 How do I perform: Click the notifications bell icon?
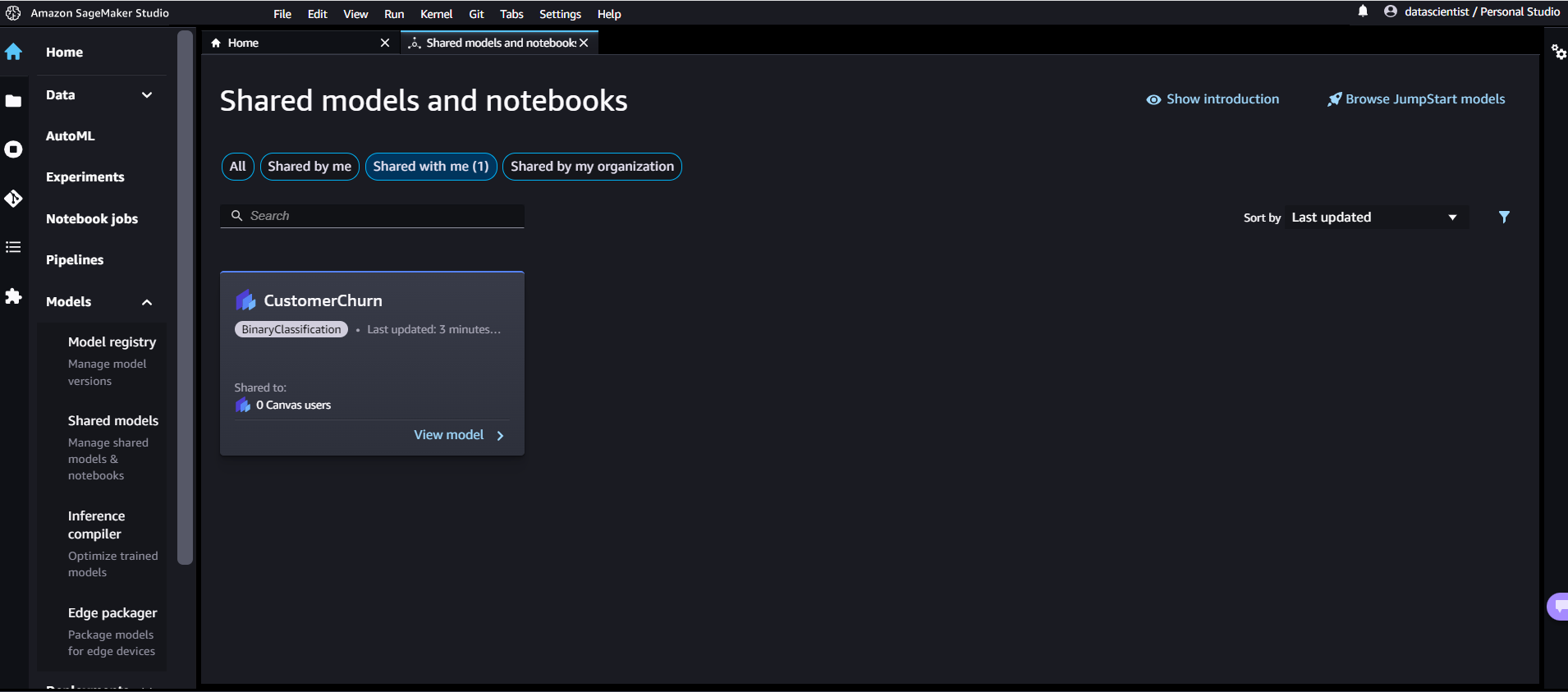pos(1363,11)
